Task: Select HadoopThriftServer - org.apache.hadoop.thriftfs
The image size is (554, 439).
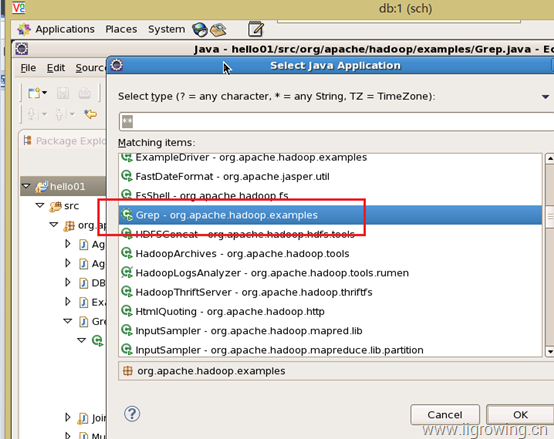Action: coord(330,292)
